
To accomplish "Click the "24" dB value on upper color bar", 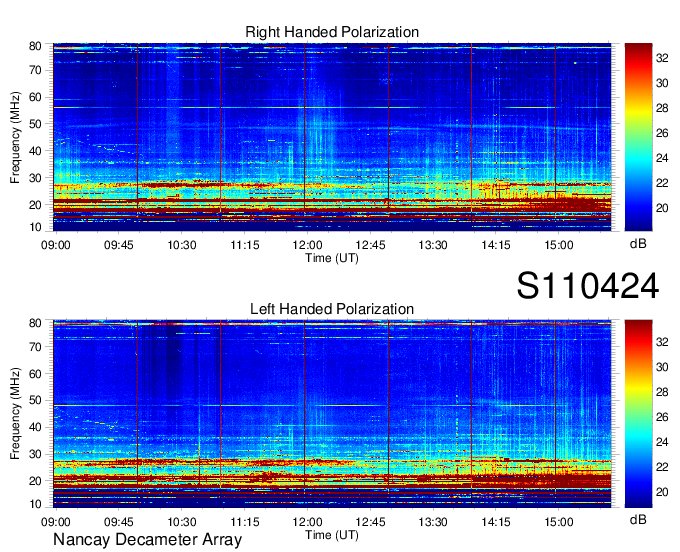I will 662,158.
